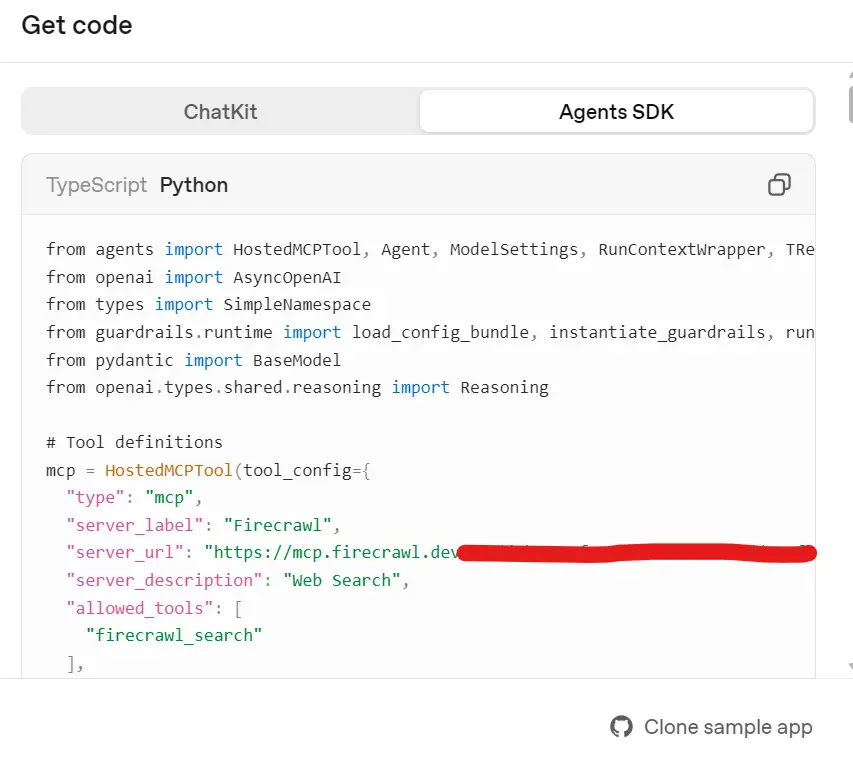853x766 pixels.
Task: Click the copy code icon
Action: point(778,185)
